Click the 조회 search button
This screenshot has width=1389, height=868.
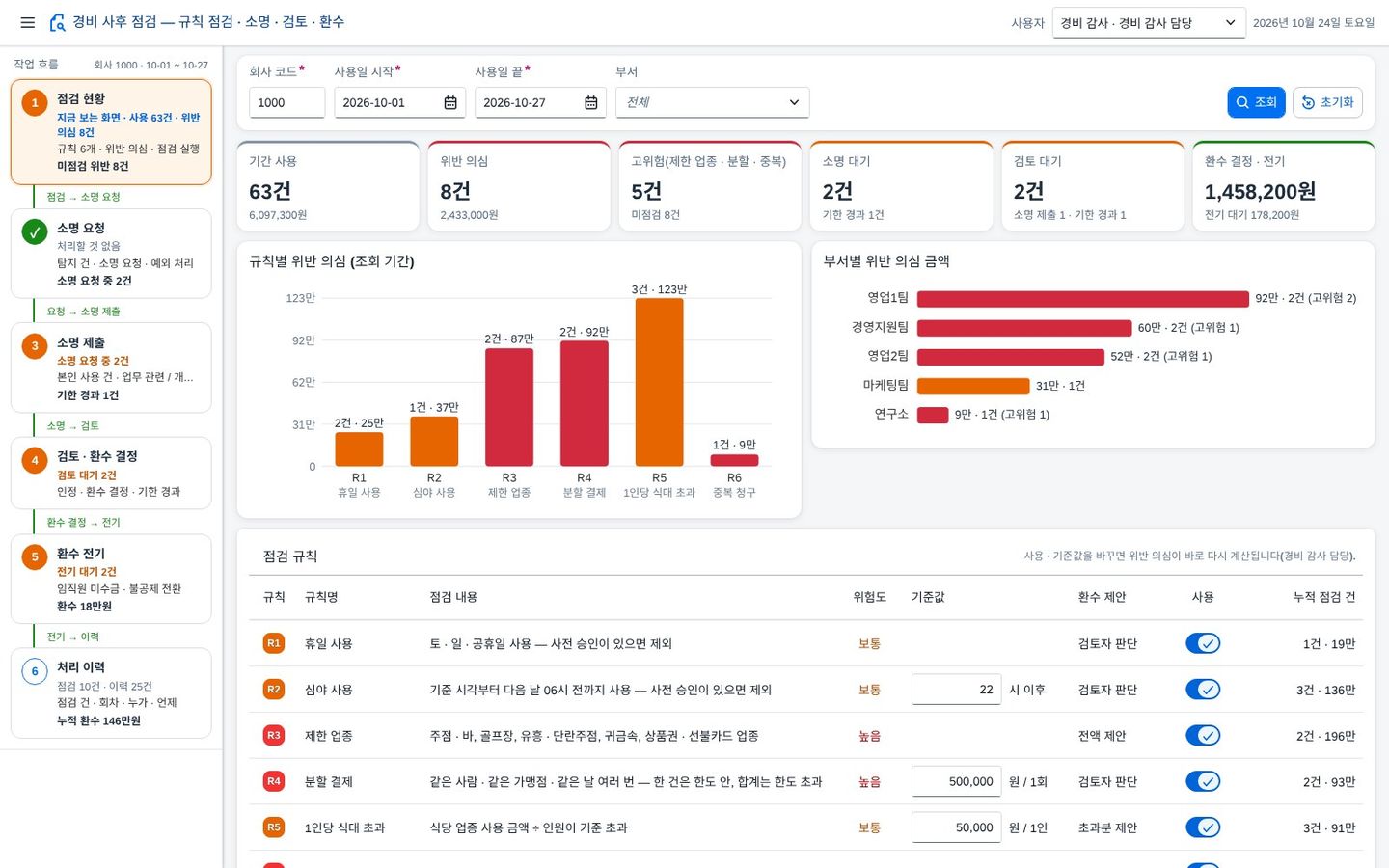pos(1256,102)
